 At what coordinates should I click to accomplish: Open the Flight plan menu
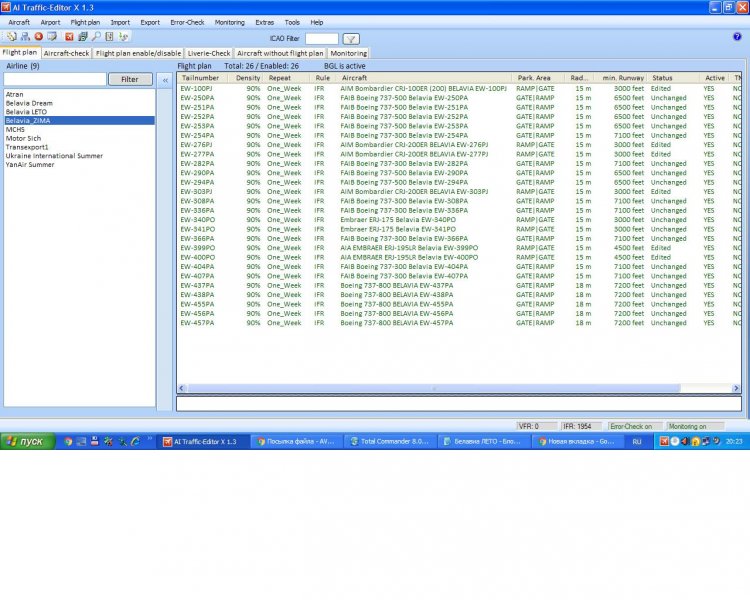click(85, 22)
